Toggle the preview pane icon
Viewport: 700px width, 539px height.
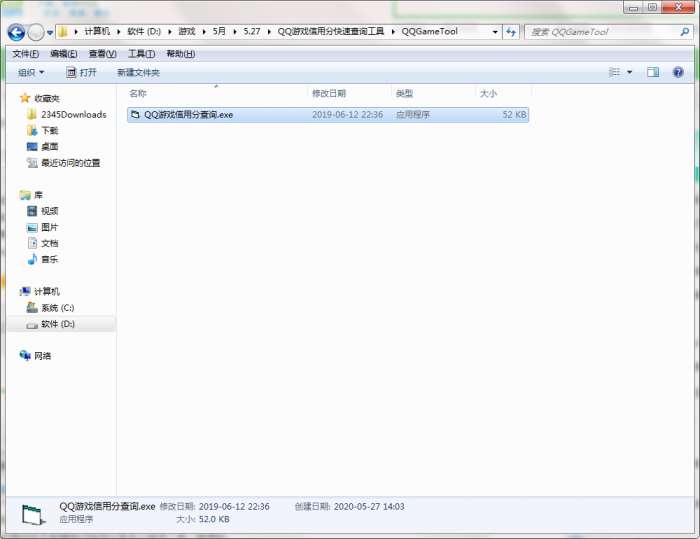(653, 72)
